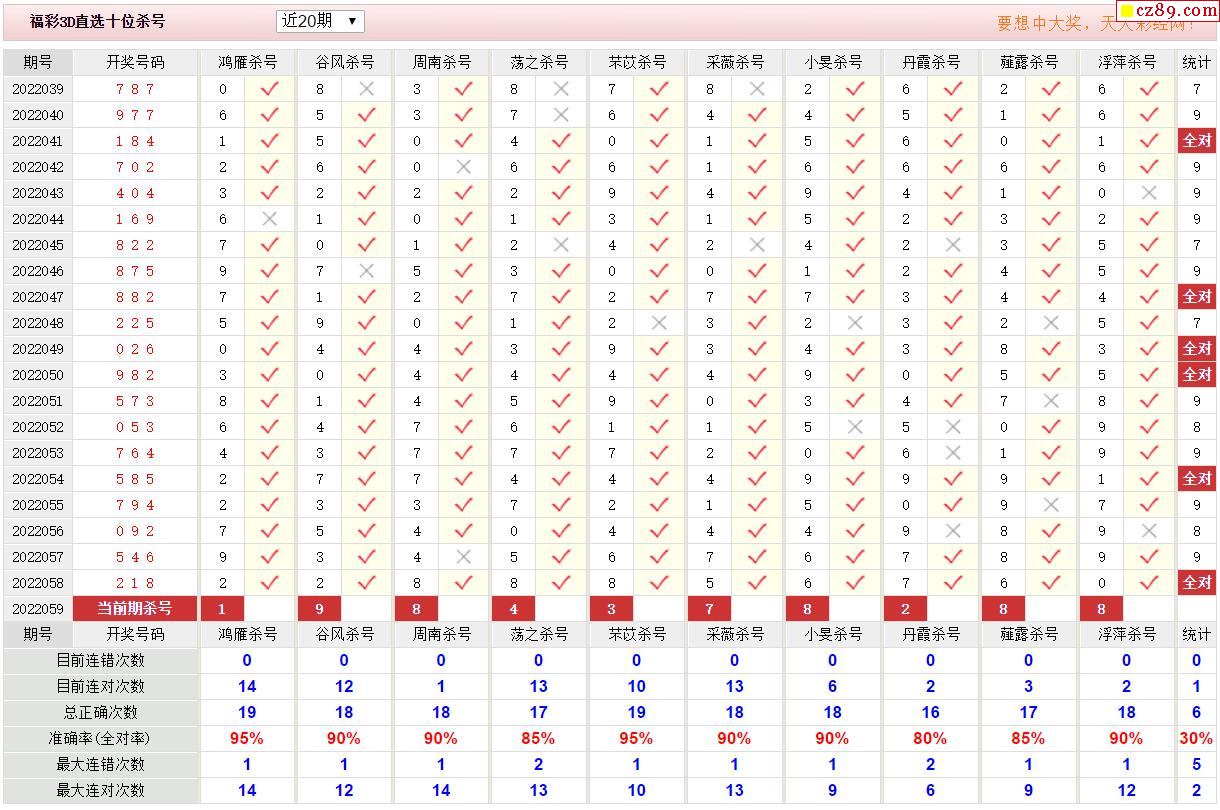Viewport: 1220px width, 810px height.
Task: Select current kill number 9 under 谷风杀号
Action: tap(320, 609)
